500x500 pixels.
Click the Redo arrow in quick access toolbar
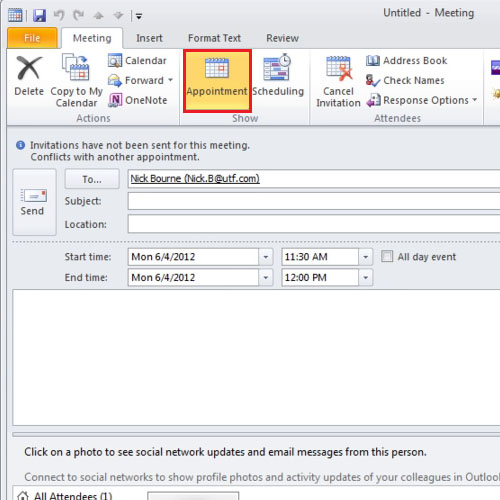click(x=79, y=15)
